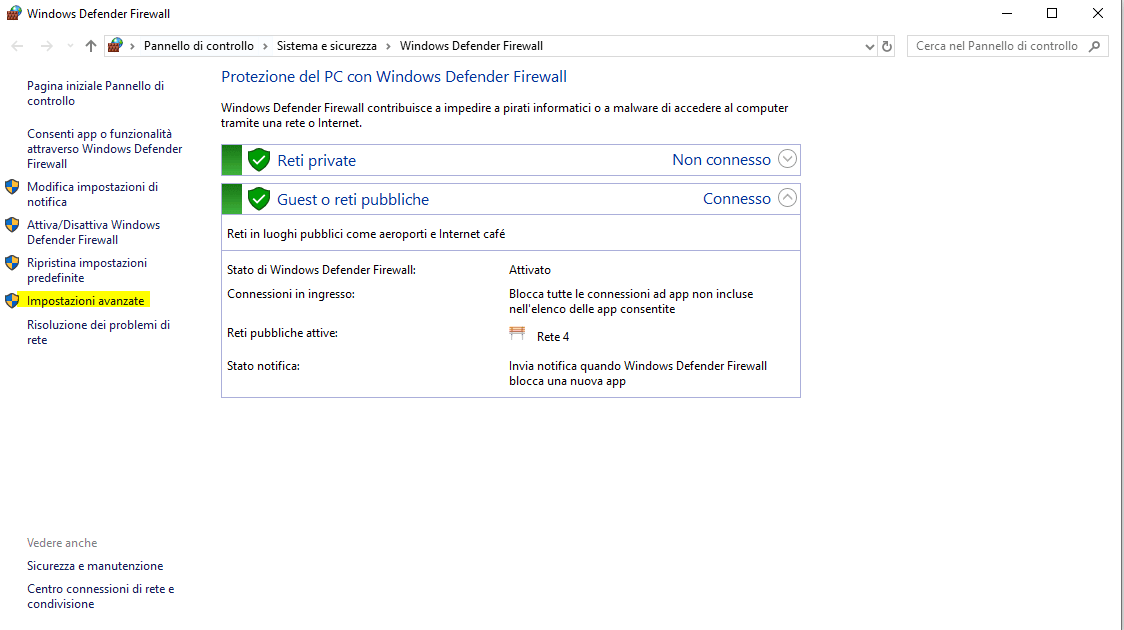Expand the Reti private section chevron
The image size is (1124, 630).
787,159
